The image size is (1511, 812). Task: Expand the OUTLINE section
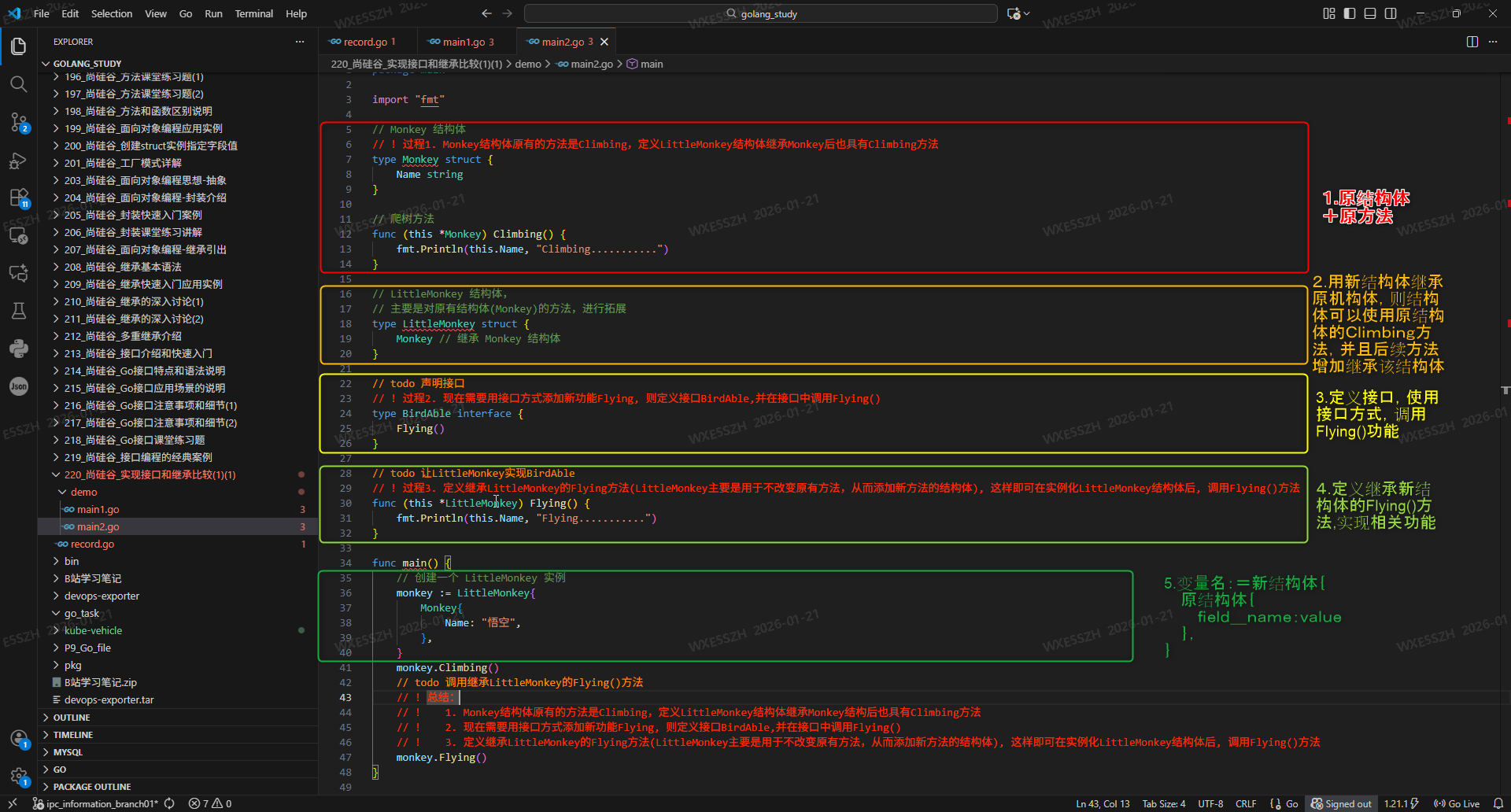(178, 718)
